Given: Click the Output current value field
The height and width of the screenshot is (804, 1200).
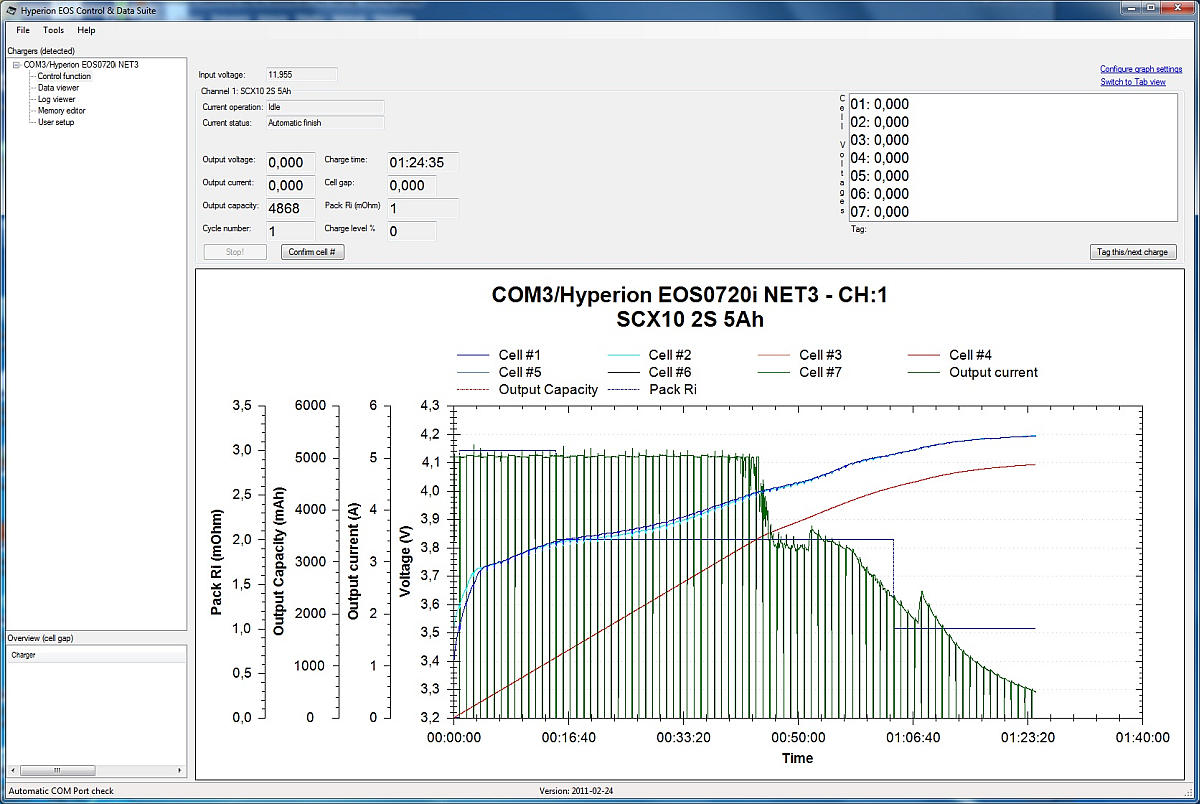Looking at the screenshot, I should [291, 185].
